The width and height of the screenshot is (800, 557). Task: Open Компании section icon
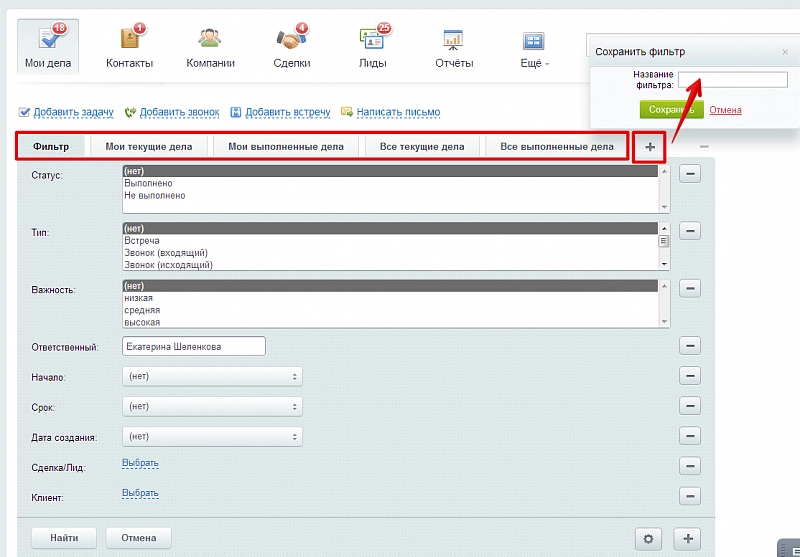[210, 41]
